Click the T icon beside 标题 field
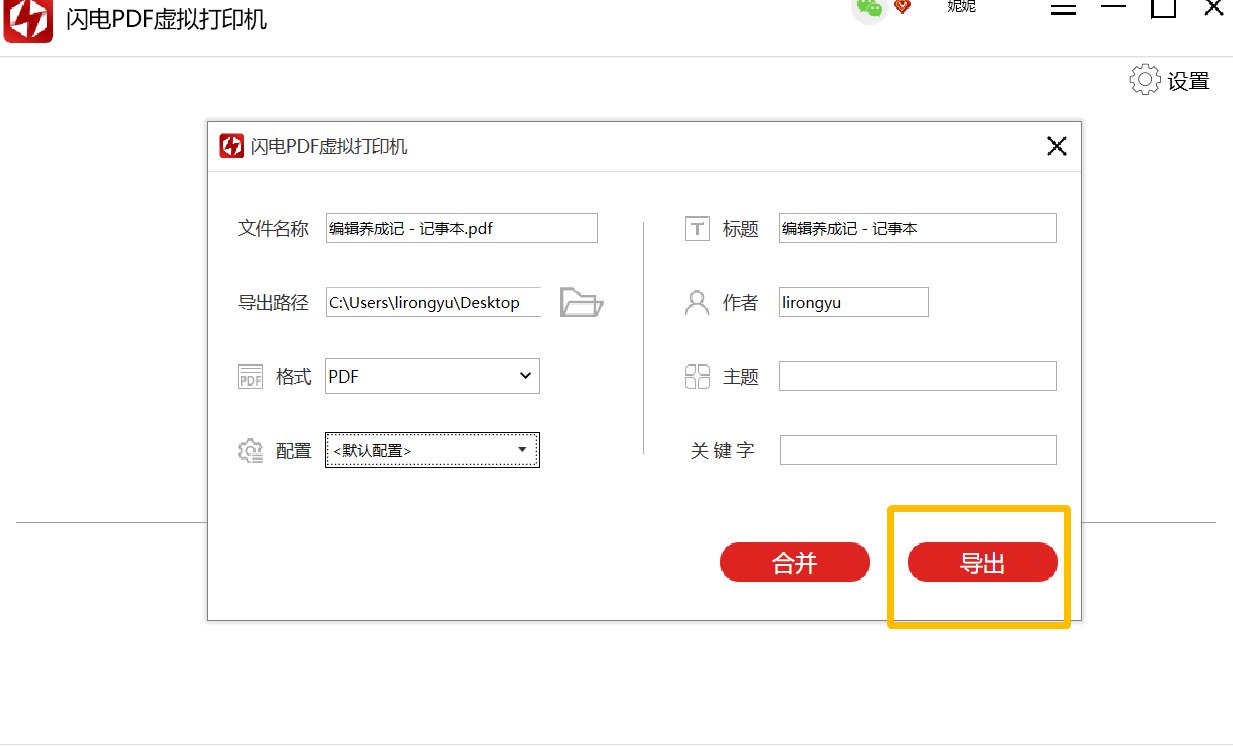 pos(697,228)
